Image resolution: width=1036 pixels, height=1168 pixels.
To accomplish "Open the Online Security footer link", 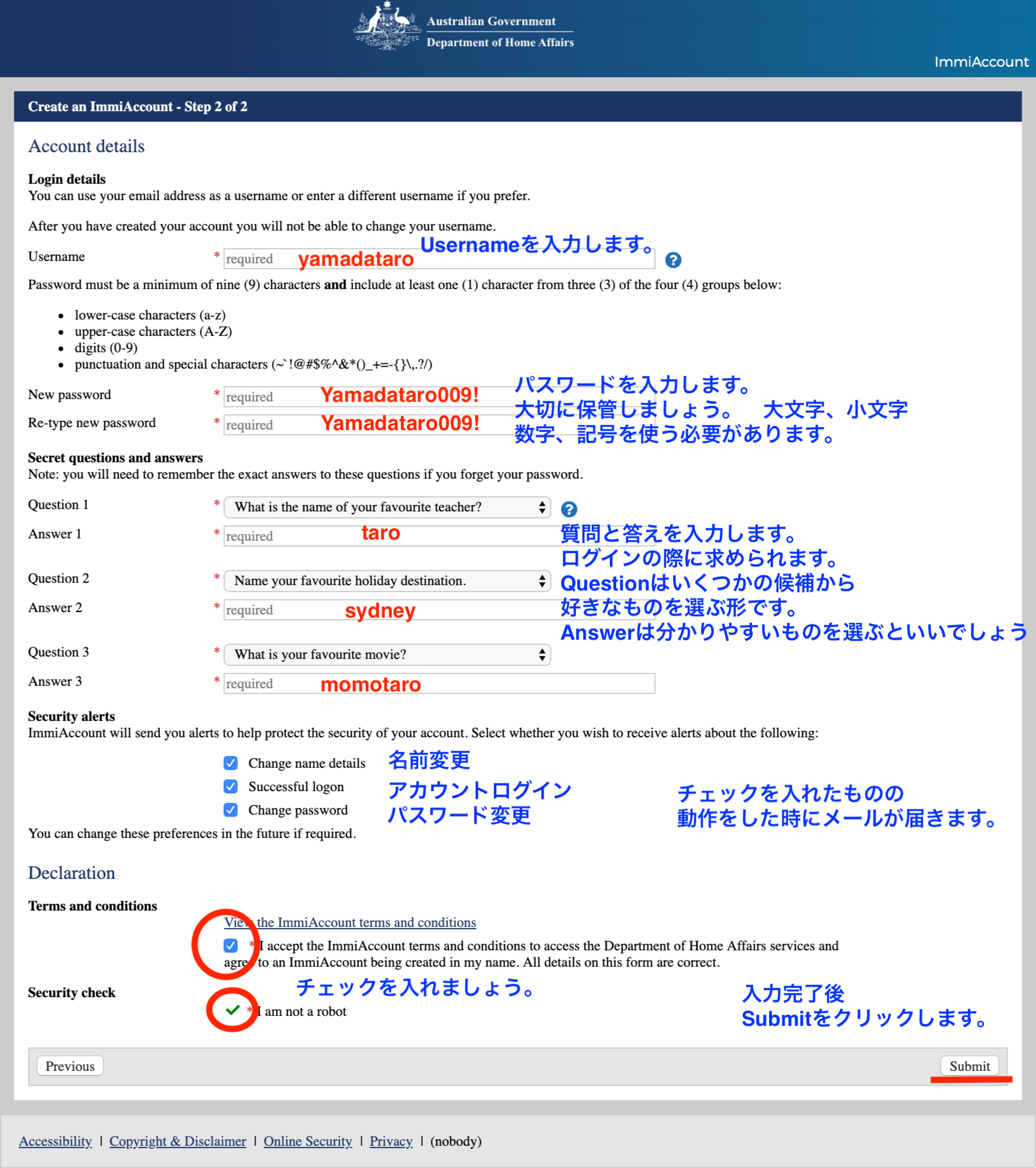I will coord(308,1141).
